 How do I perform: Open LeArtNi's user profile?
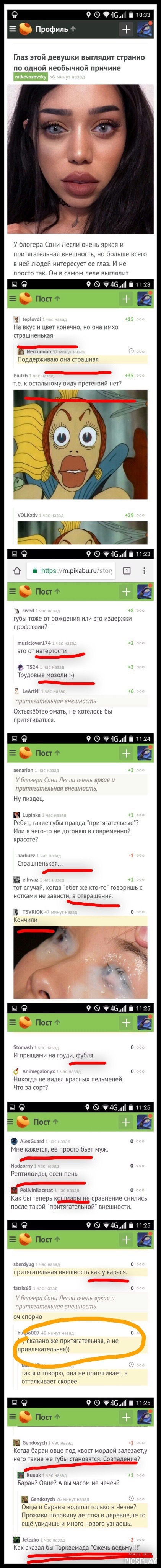31,691
